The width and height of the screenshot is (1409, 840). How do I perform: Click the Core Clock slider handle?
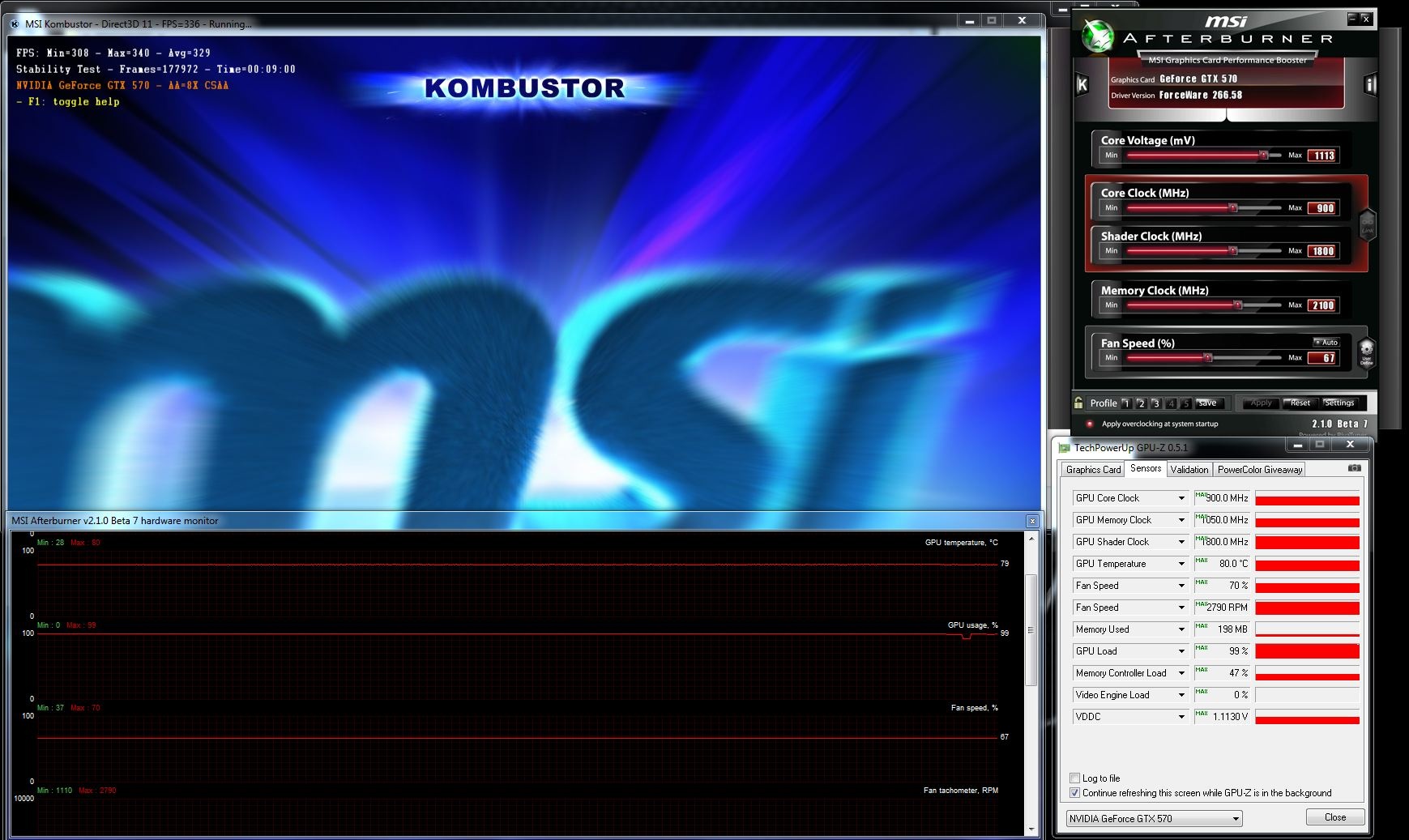tap(1233, 207)
